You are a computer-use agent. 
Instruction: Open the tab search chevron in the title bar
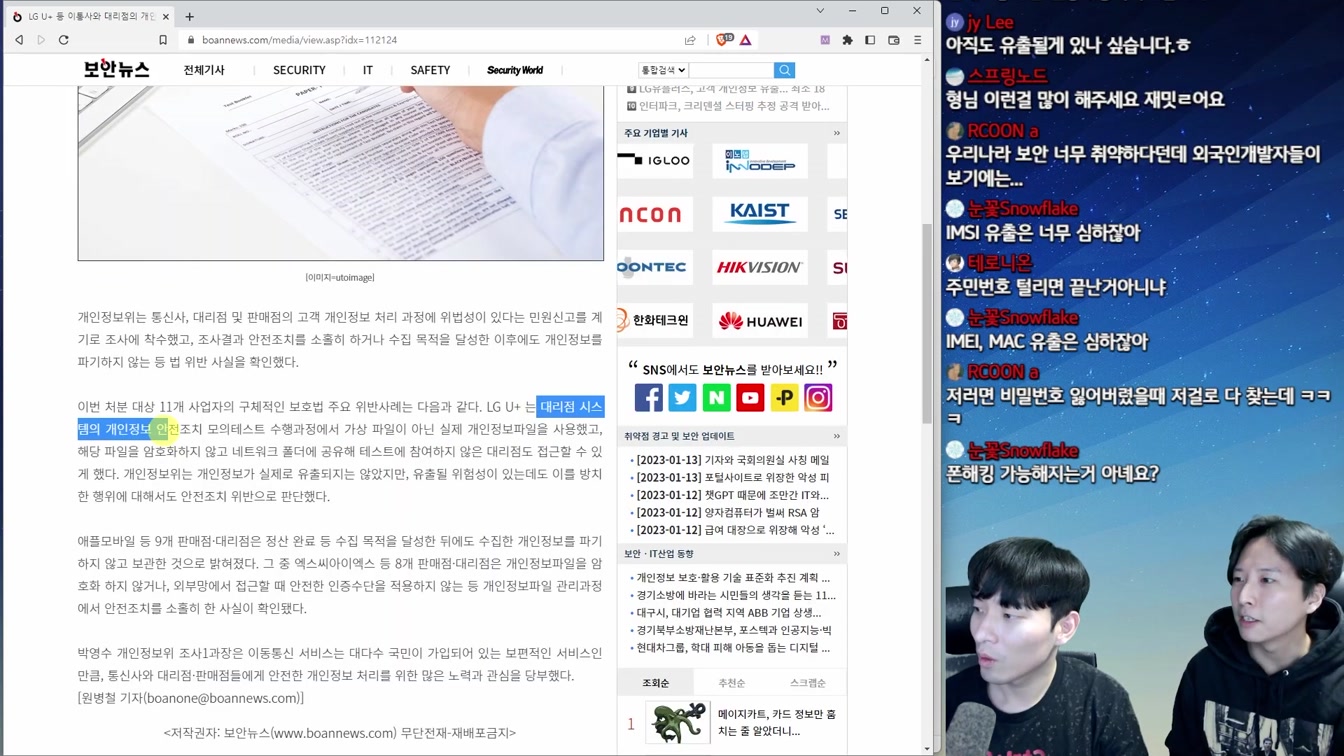820,11
